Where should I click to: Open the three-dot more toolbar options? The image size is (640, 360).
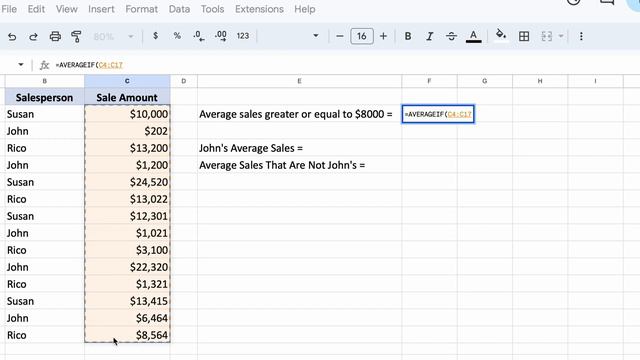click(x=581, y=36)
